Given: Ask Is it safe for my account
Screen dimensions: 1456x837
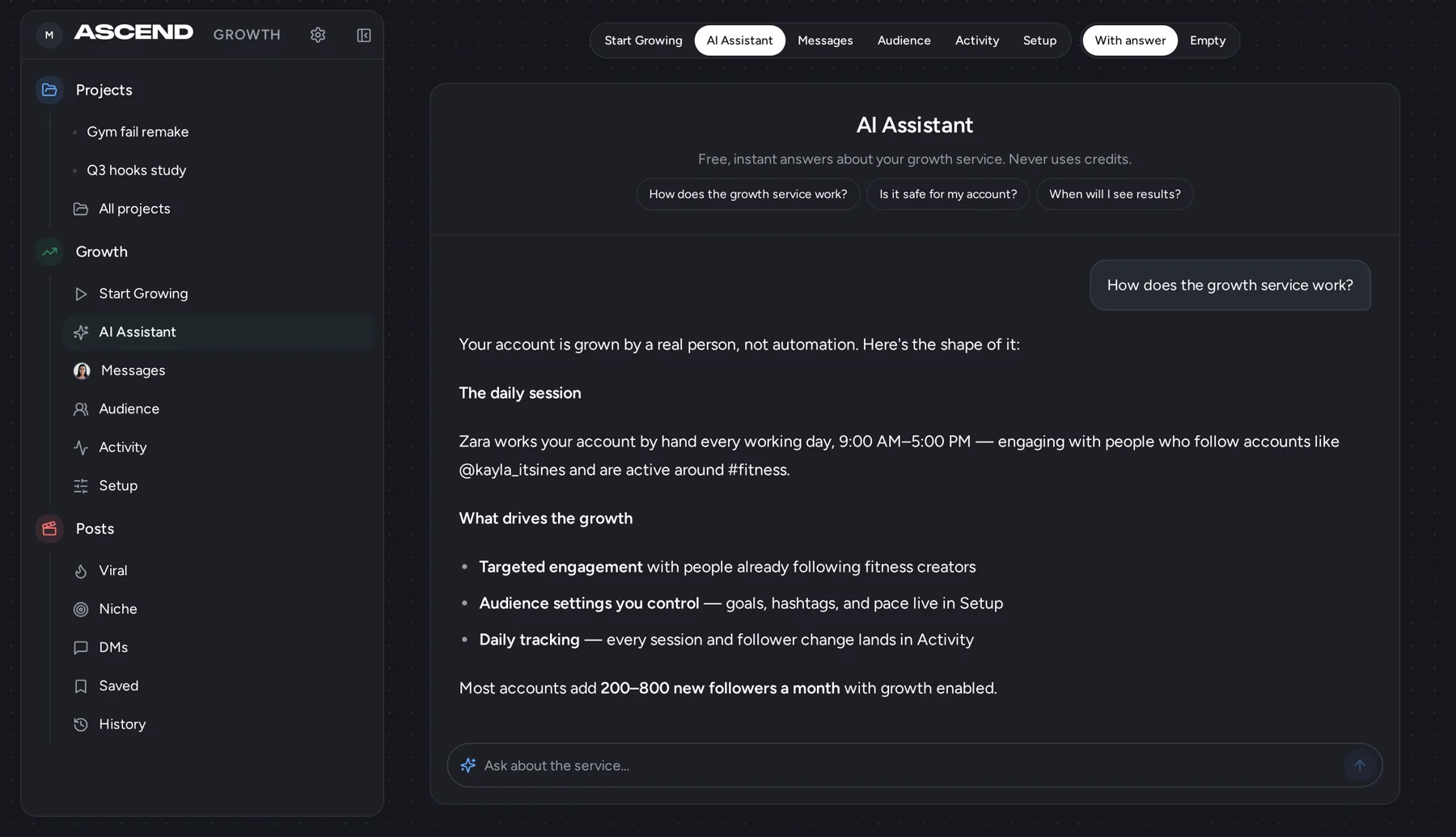Looking at the screenshot, I should pyautogui.click(x=948, y=194).
